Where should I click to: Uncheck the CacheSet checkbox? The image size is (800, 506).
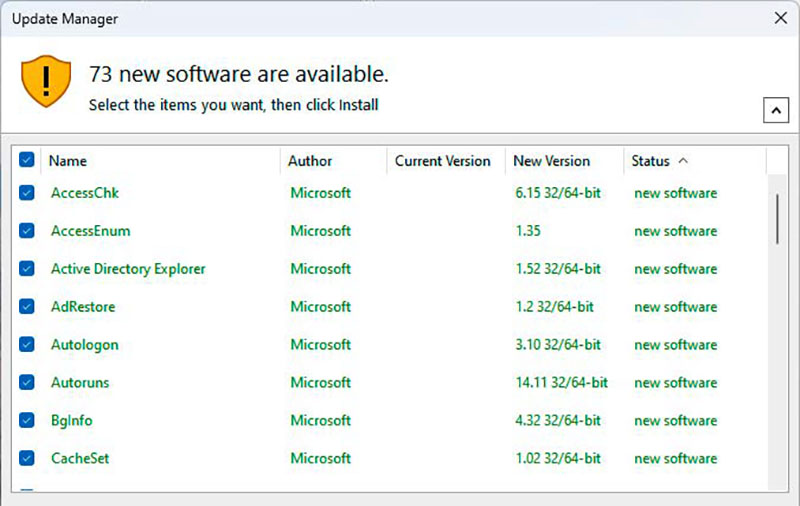(x=27, y=458)
